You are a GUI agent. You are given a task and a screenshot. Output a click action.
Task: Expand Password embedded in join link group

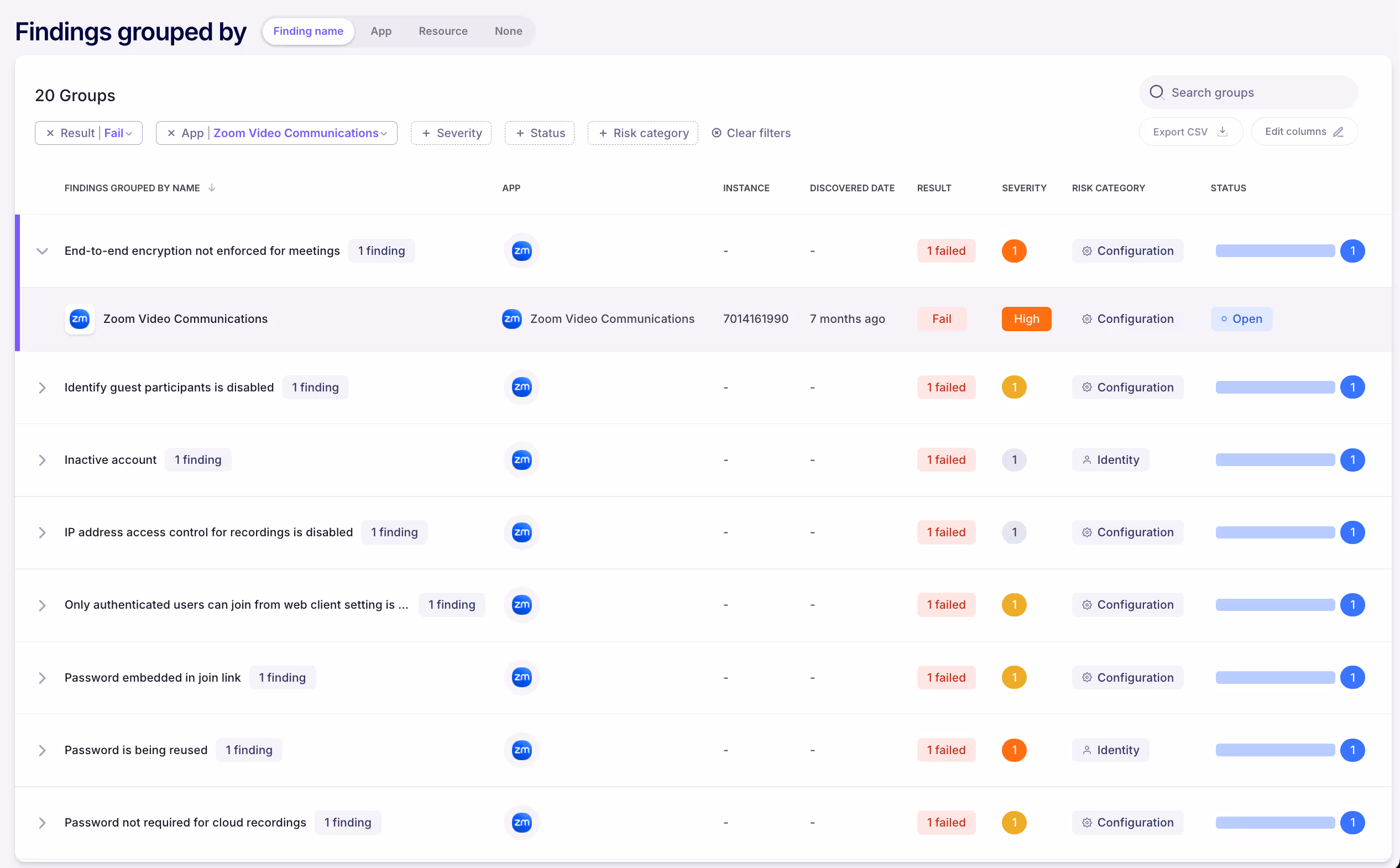(x=42, y=677)
